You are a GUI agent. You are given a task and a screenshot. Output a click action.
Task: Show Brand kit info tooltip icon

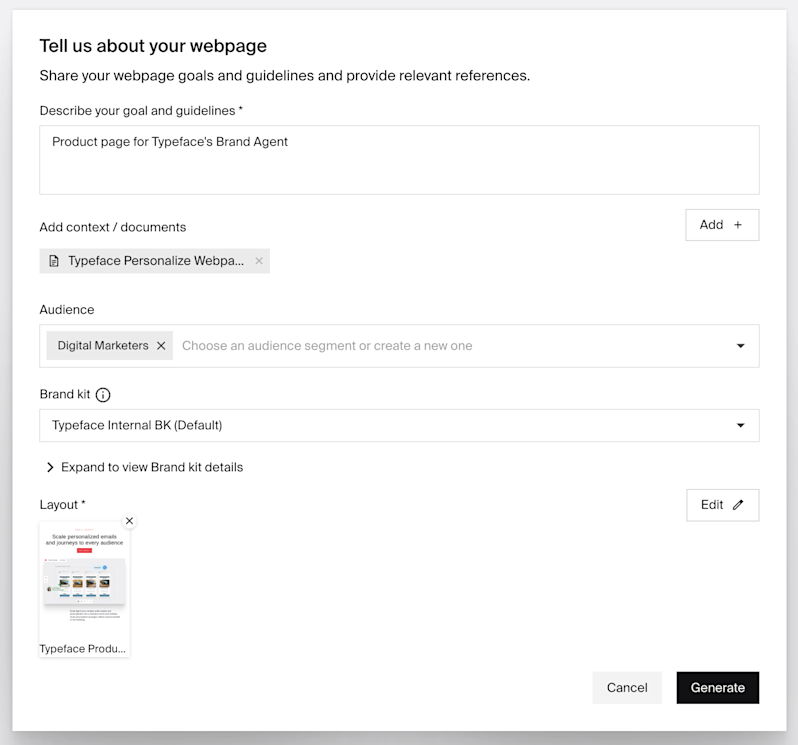(103, 395)
